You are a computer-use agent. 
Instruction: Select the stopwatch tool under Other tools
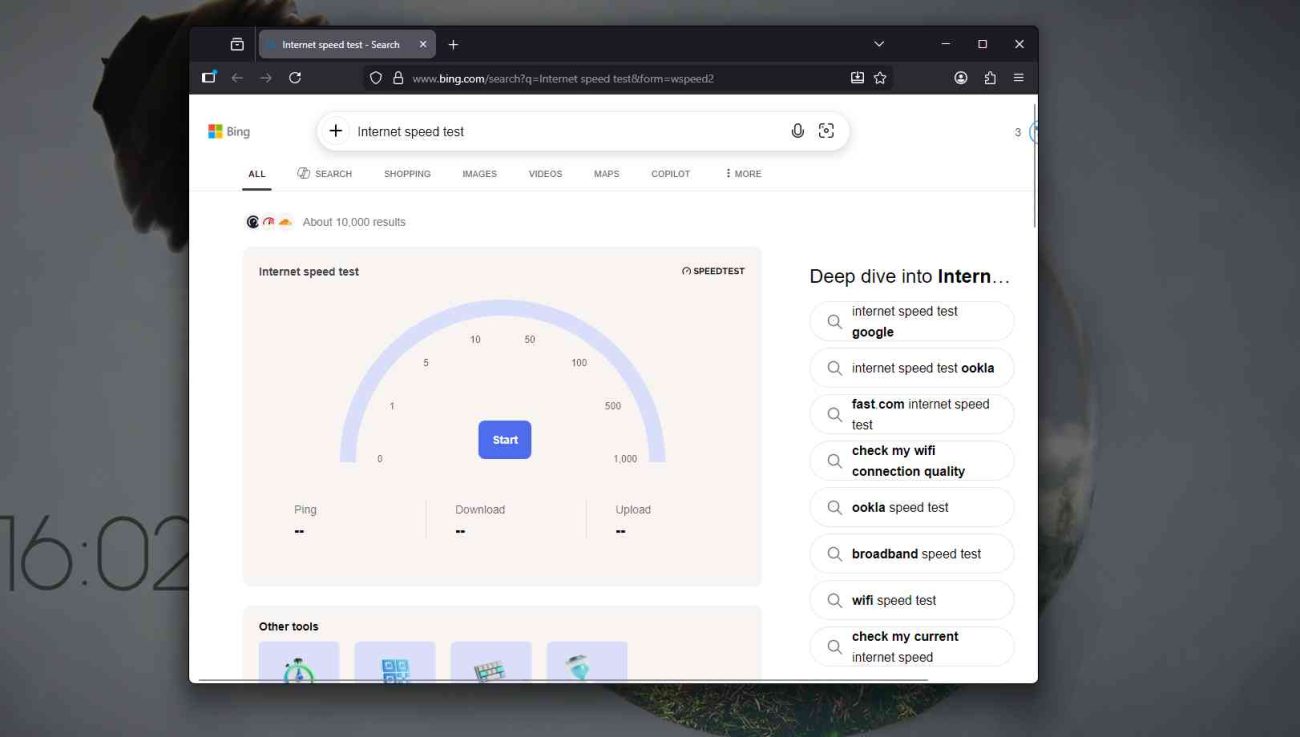click(299, 662)
